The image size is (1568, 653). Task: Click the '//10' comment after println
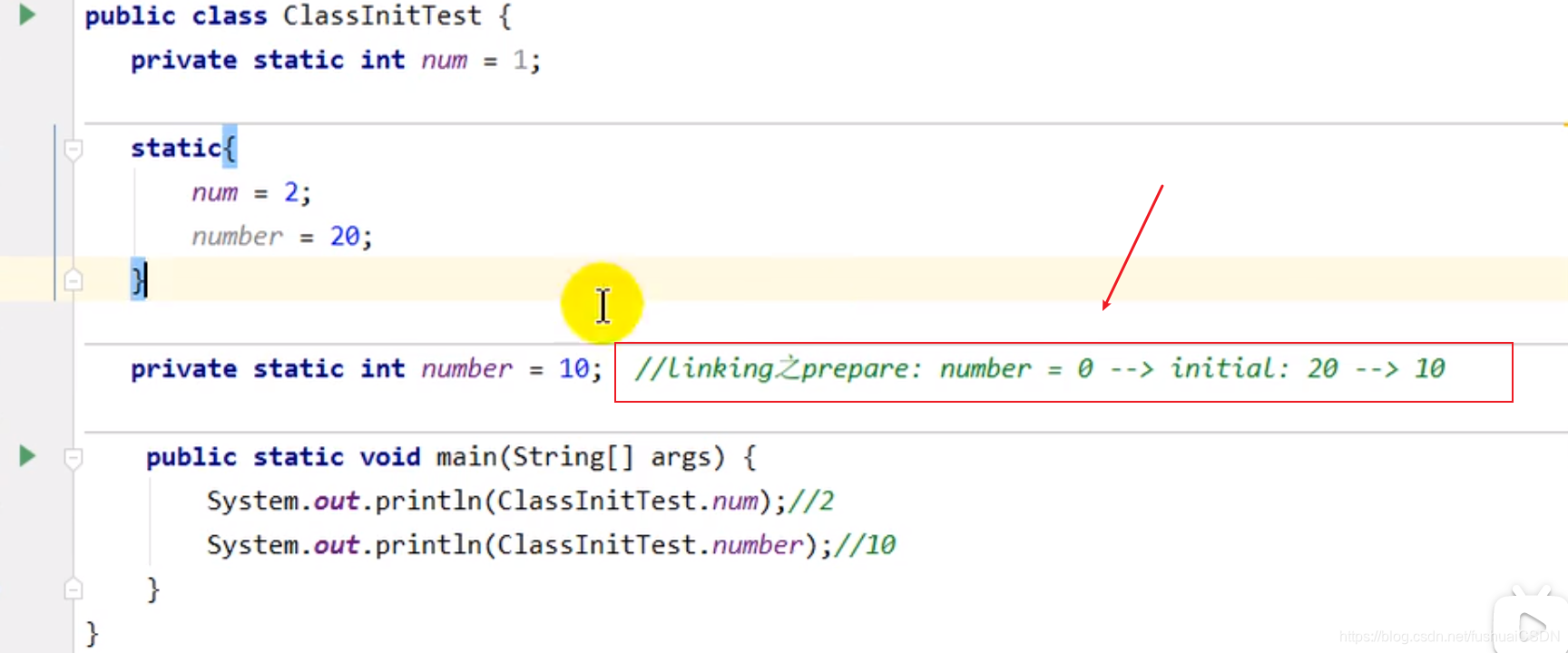click(865, 545)
